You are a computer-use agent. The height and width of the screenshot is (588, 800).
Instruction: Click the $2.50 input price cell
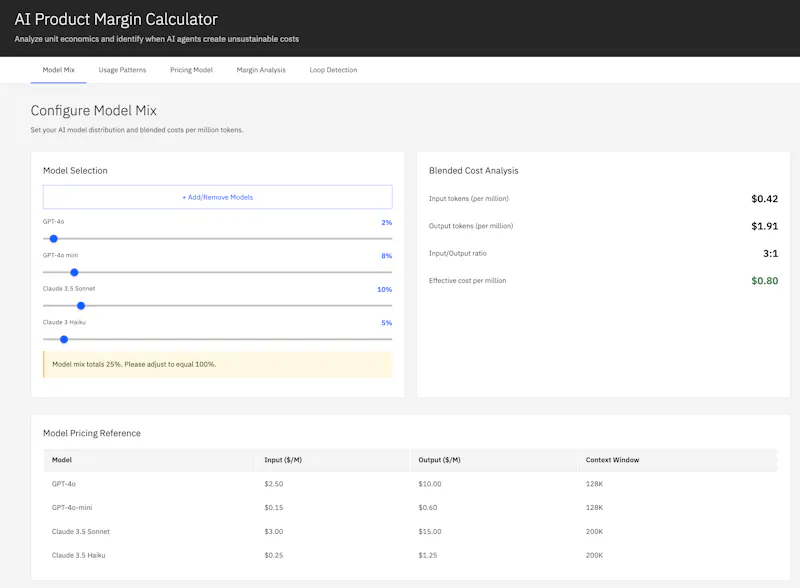point(273,483)
